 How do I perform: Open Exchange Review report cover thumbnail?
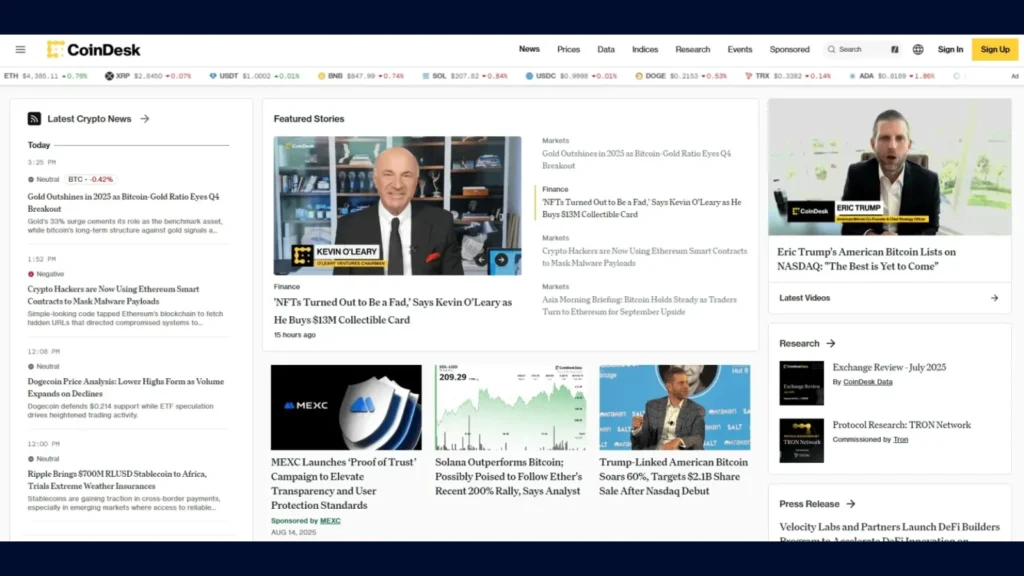[x=801, y=383]
